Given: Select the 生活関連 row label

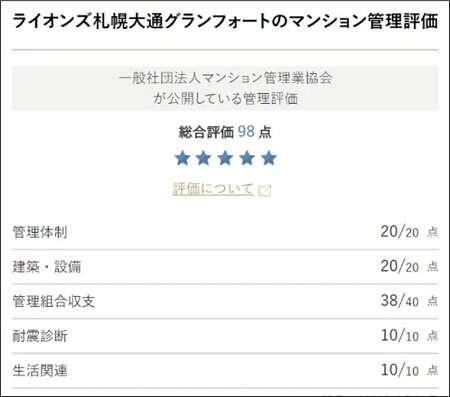Looking at the screenshot, I should point(40,370).
